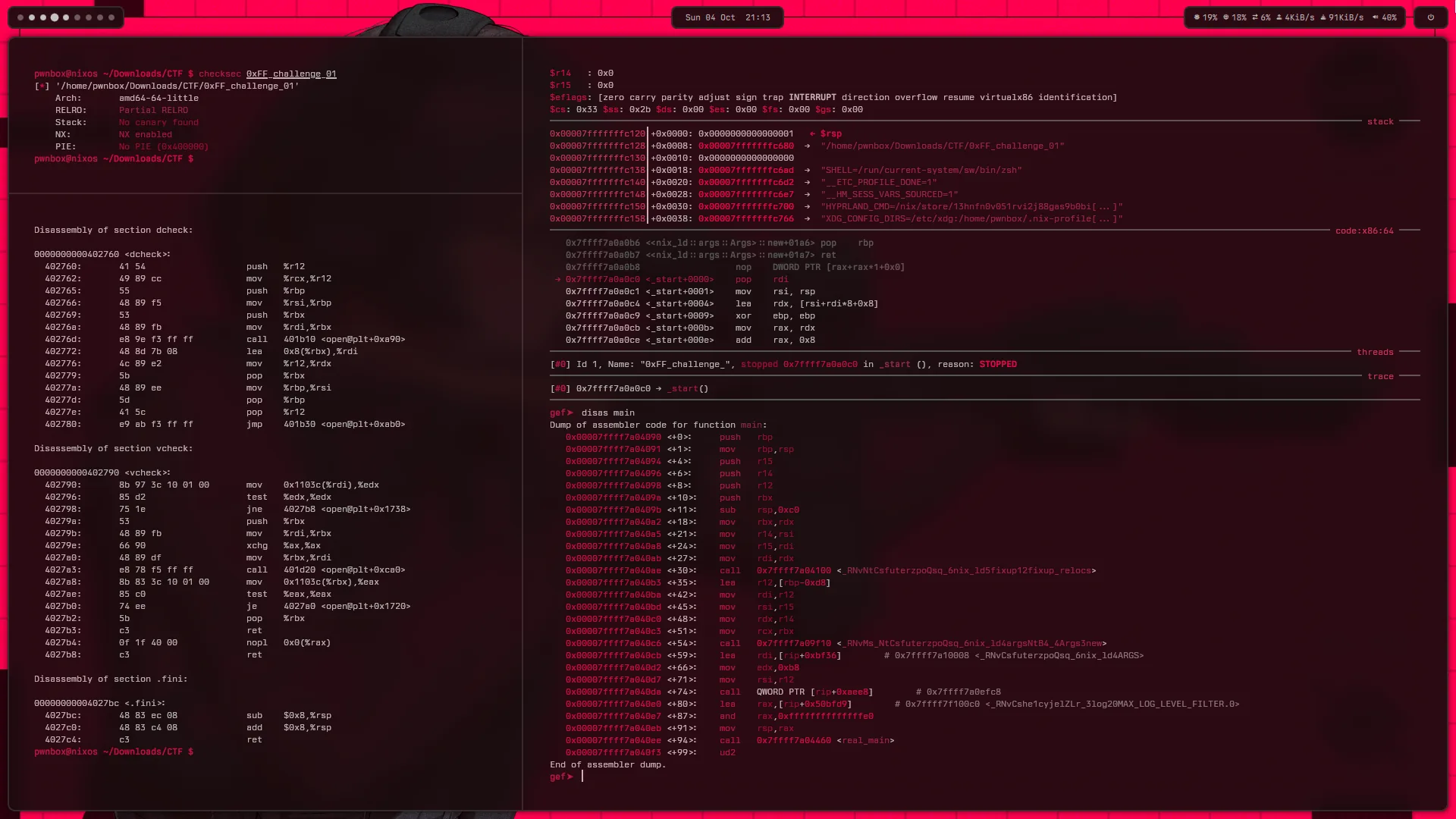Click 'Disassembly of section .fini:' heading
1456x819 pixels.
click(x=111, y=679)
